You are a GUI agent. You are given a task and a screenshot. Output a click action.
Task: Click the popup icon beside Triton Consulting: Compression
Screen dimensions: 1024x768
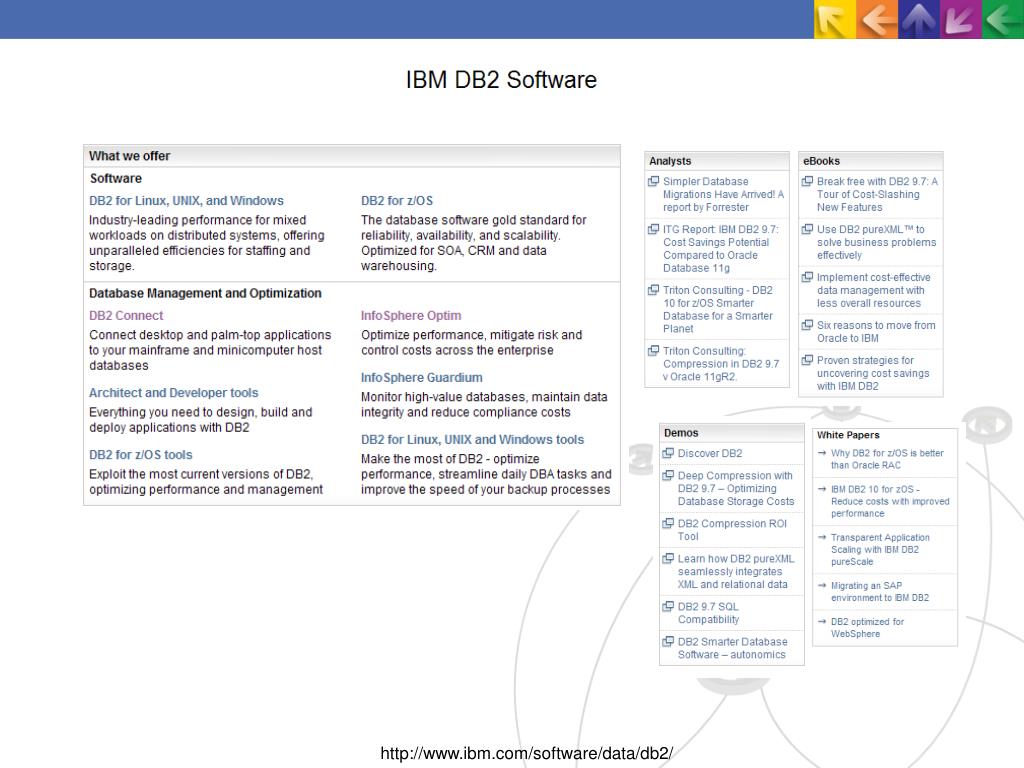click(x=653, y=351)
